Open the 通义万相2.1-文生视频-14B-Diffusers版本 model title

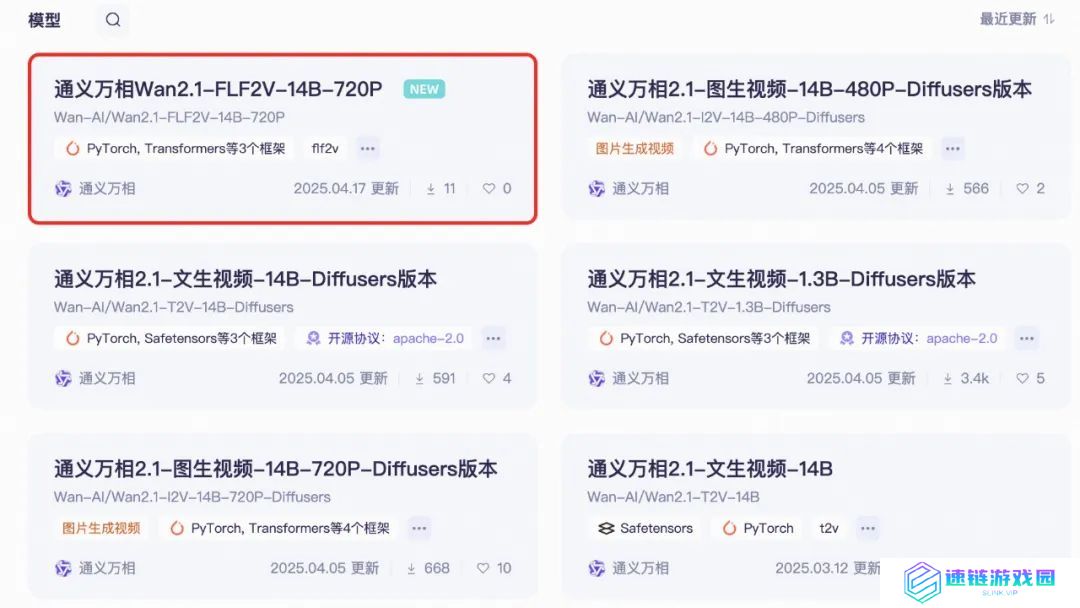click(245, 280)
